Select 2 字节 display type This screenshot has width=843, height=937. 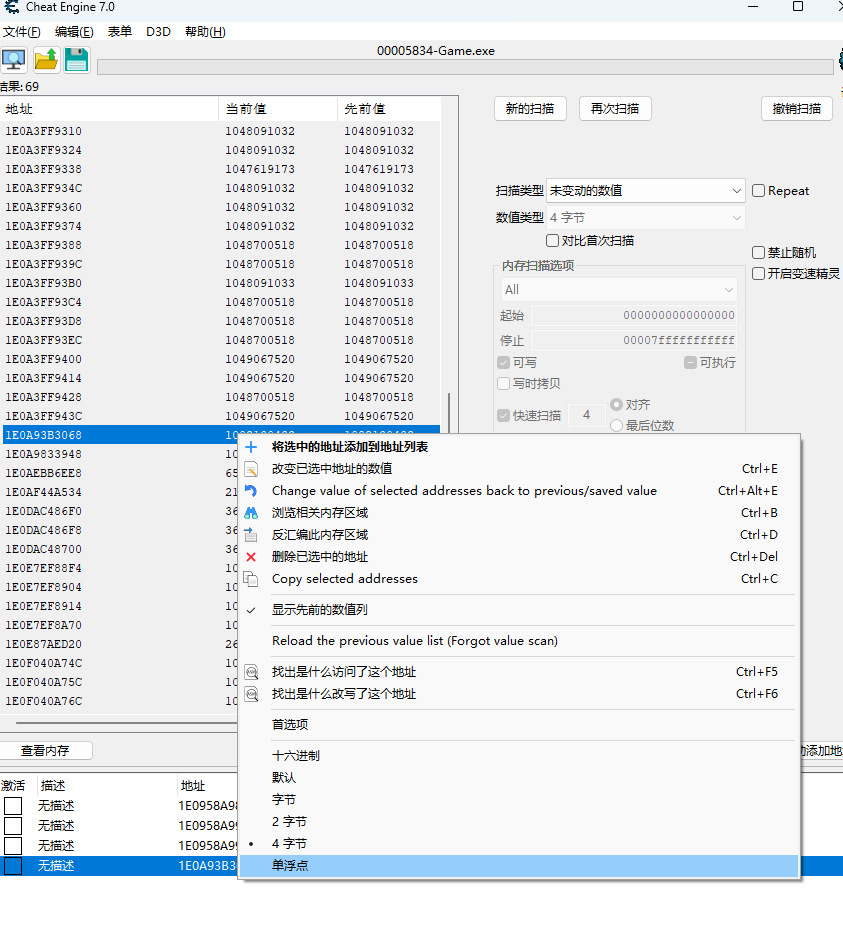(x=519, y=822)
